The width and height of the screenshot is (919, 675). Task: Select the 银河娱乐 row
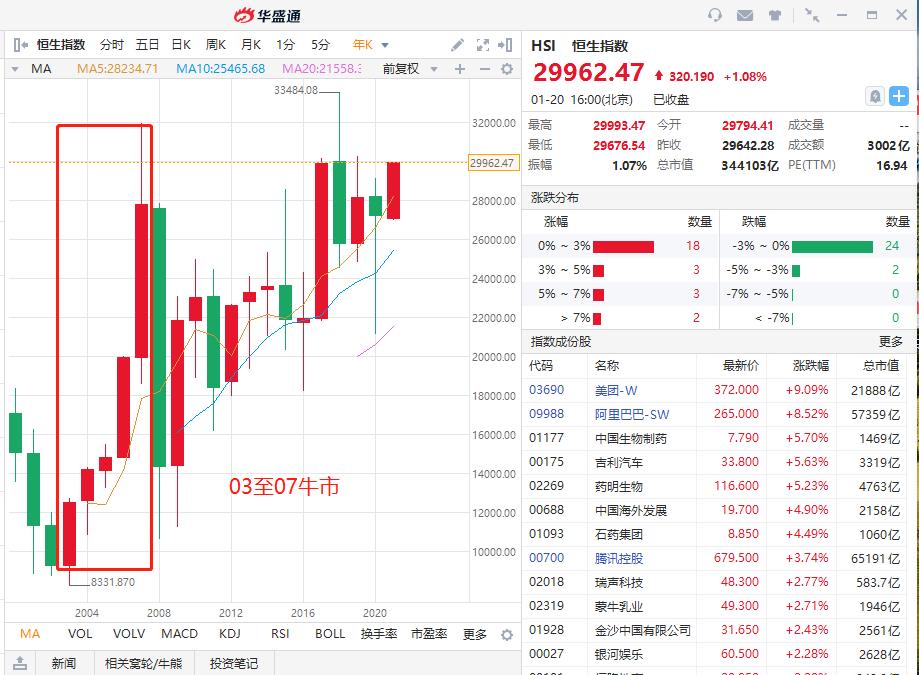pos(714,654)
